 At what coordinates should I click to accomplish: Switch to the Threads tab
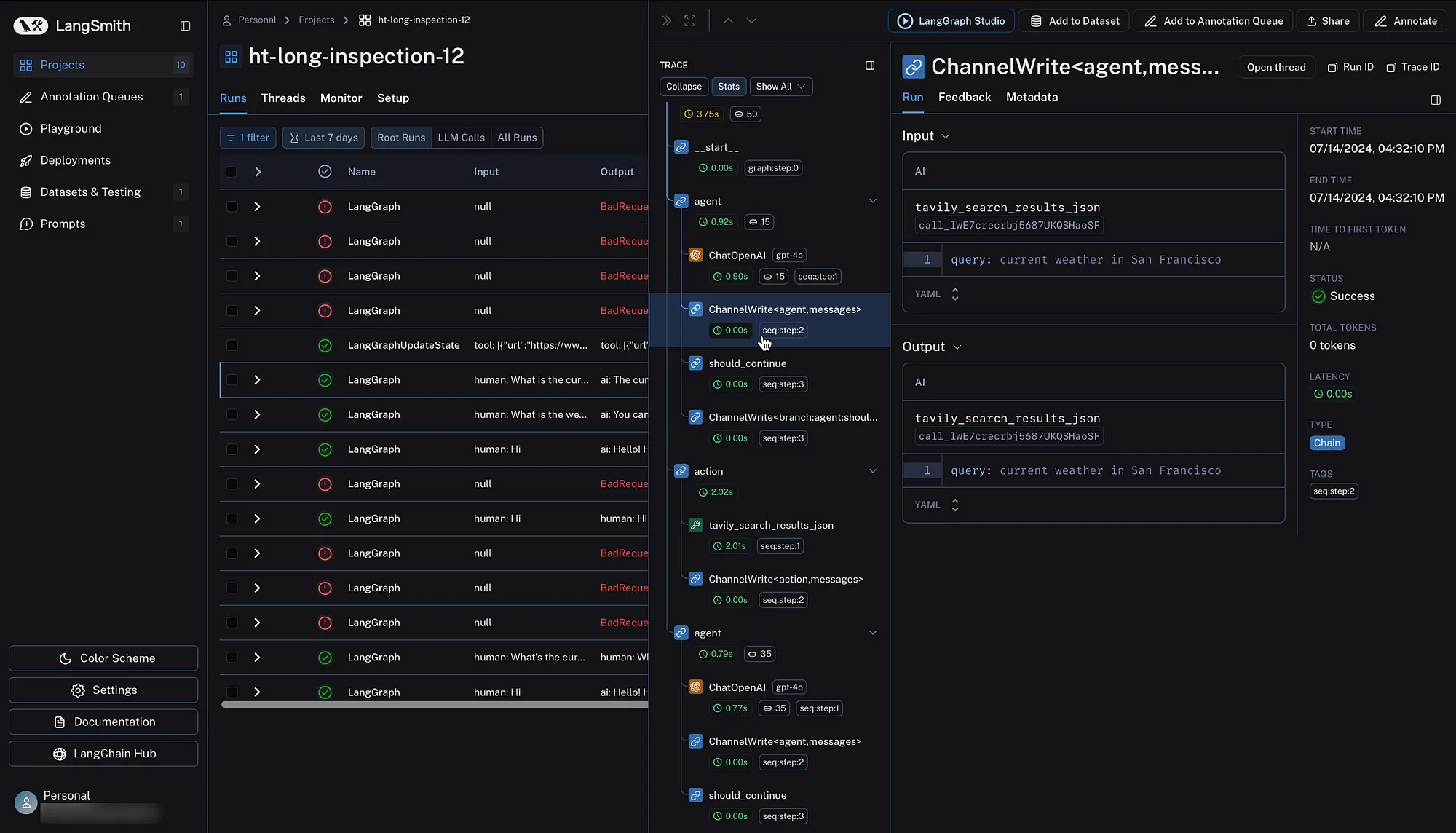(283, 98)
